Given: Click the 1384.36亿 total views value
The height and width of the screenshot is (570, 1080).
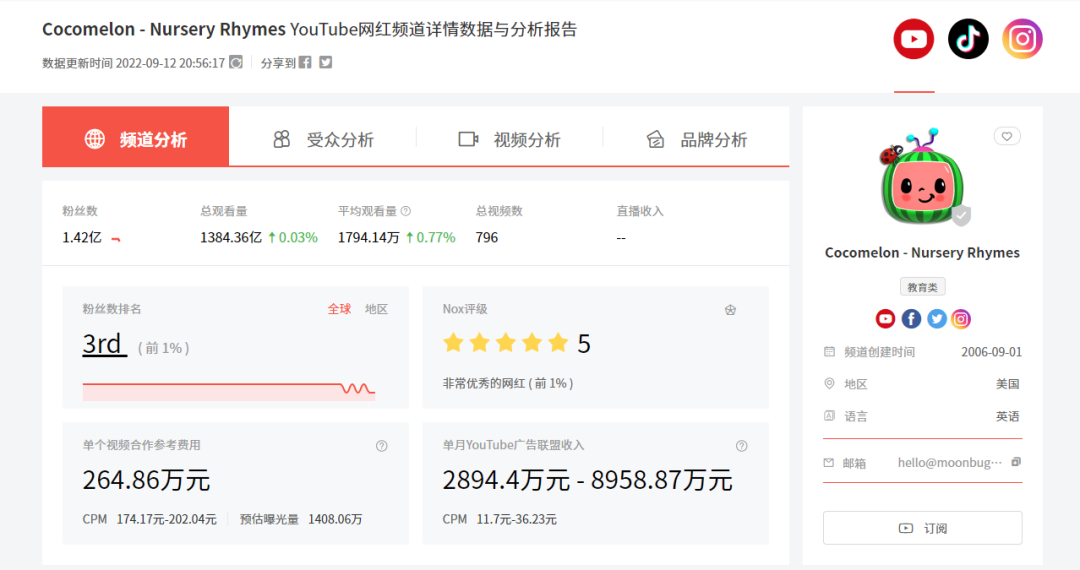Looking at the screenshot, I should 231,238.
